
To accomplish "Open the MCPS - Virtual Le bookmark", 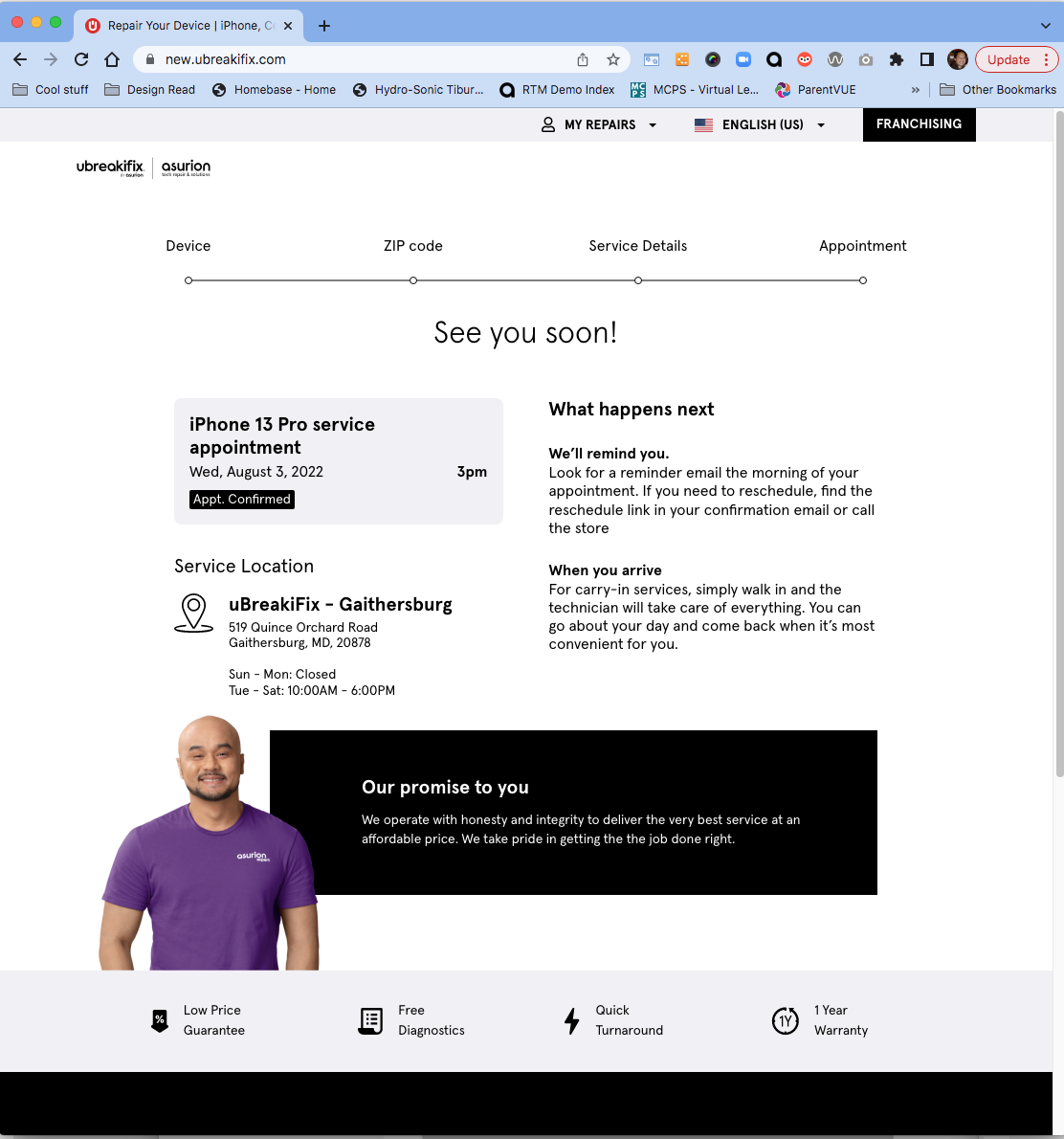I will pyautogui.click(x=695, y=90).
